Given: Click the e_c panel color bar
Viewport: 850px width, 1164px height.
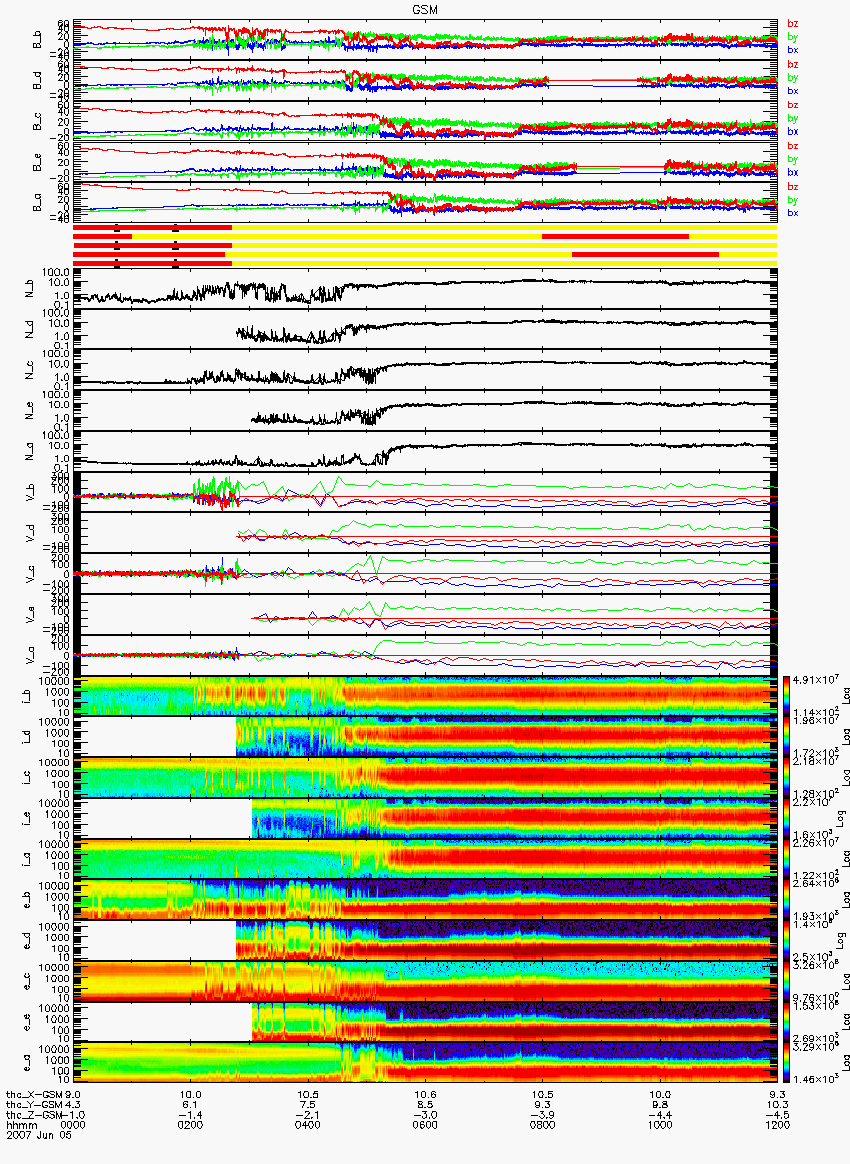Looking at the screenshot, I should (x=786, y=981).
